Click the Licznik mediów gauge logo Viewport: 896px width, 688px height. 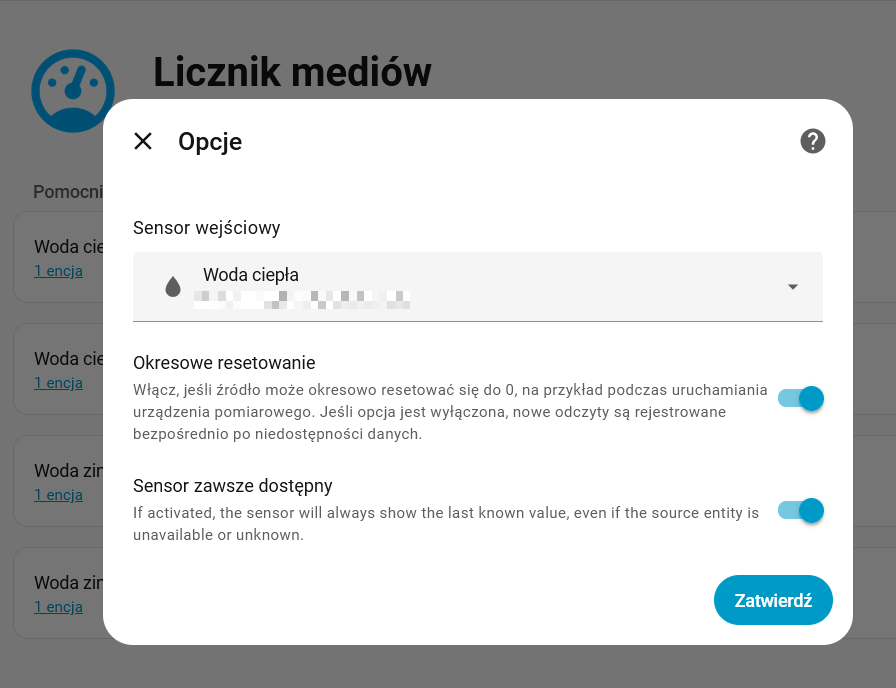point(73,90)
